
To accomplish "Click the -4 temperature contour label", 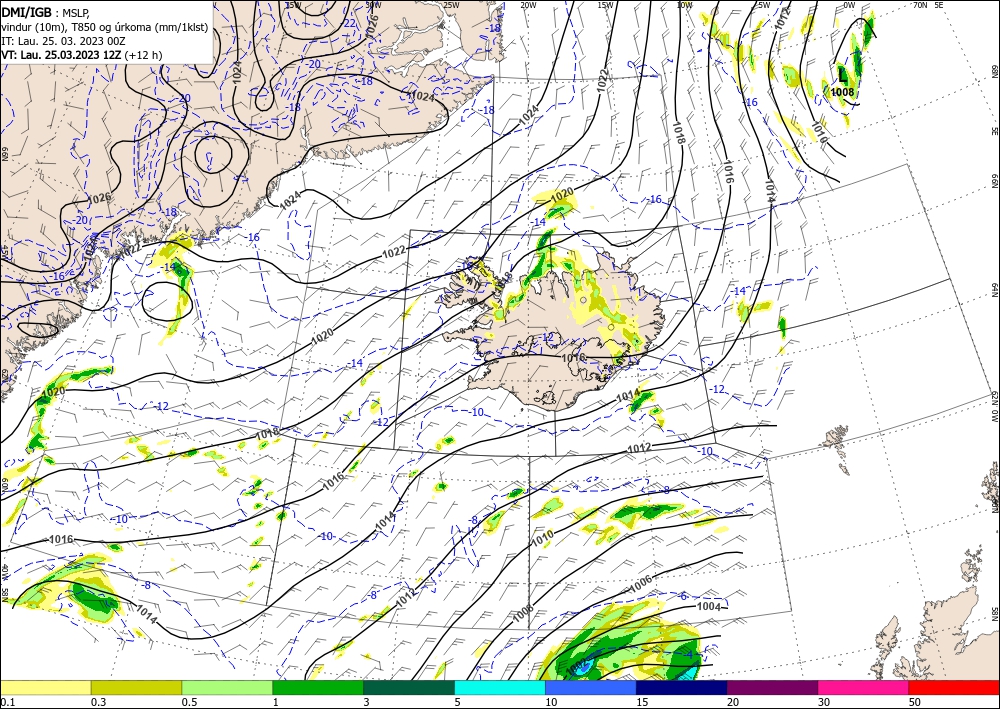I will (688, 654).
